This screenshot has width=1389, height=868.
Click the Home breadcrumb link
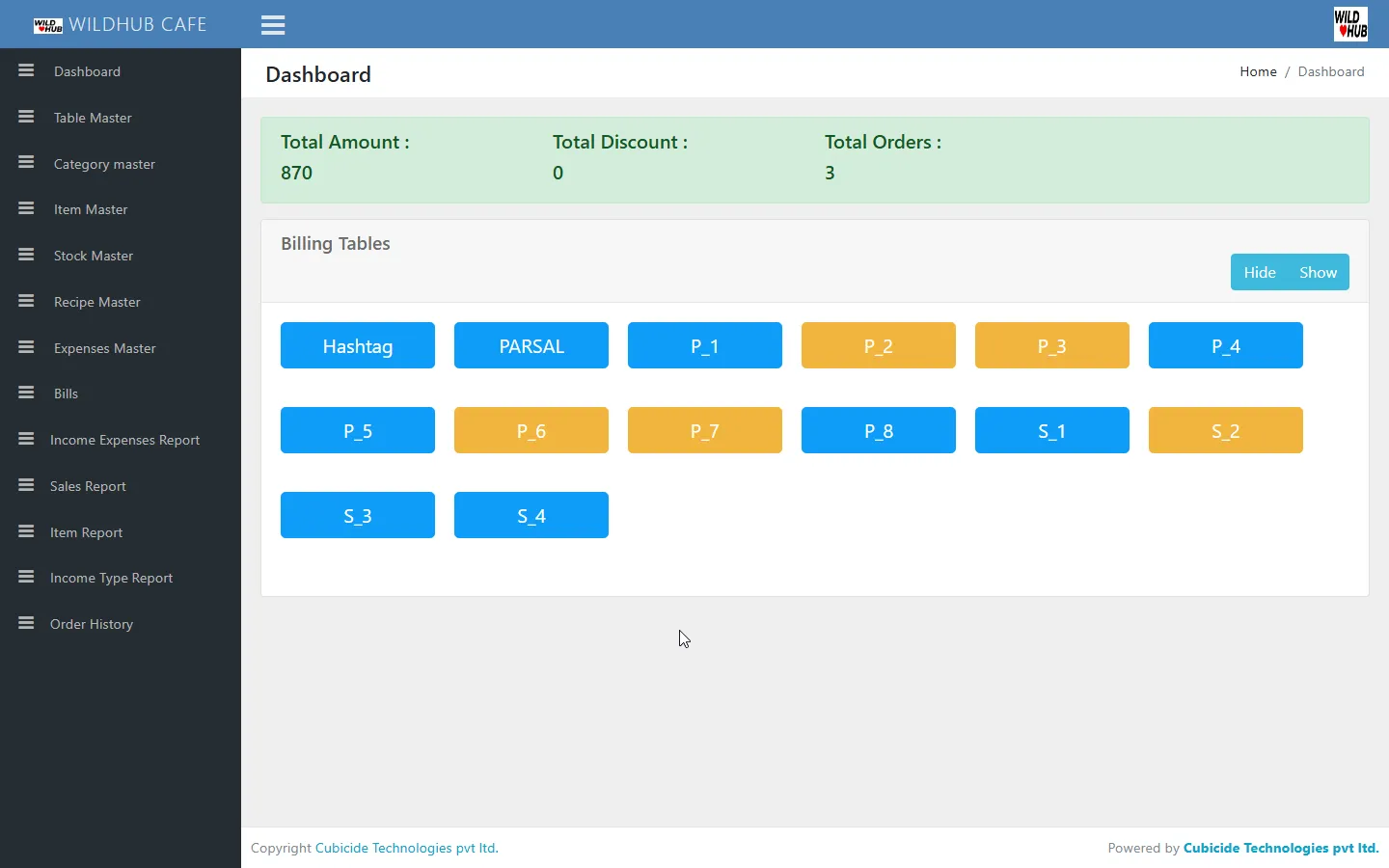(x=1258, y=71)
